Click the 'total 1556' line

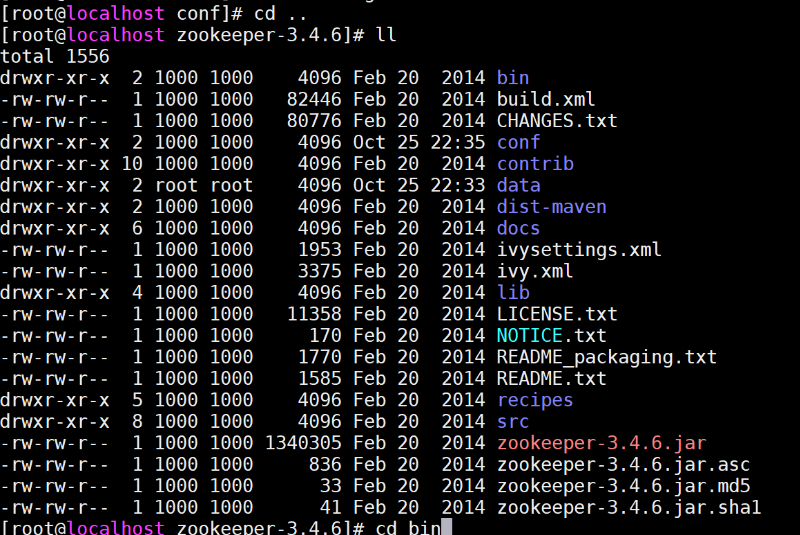[x=55, y=56]
